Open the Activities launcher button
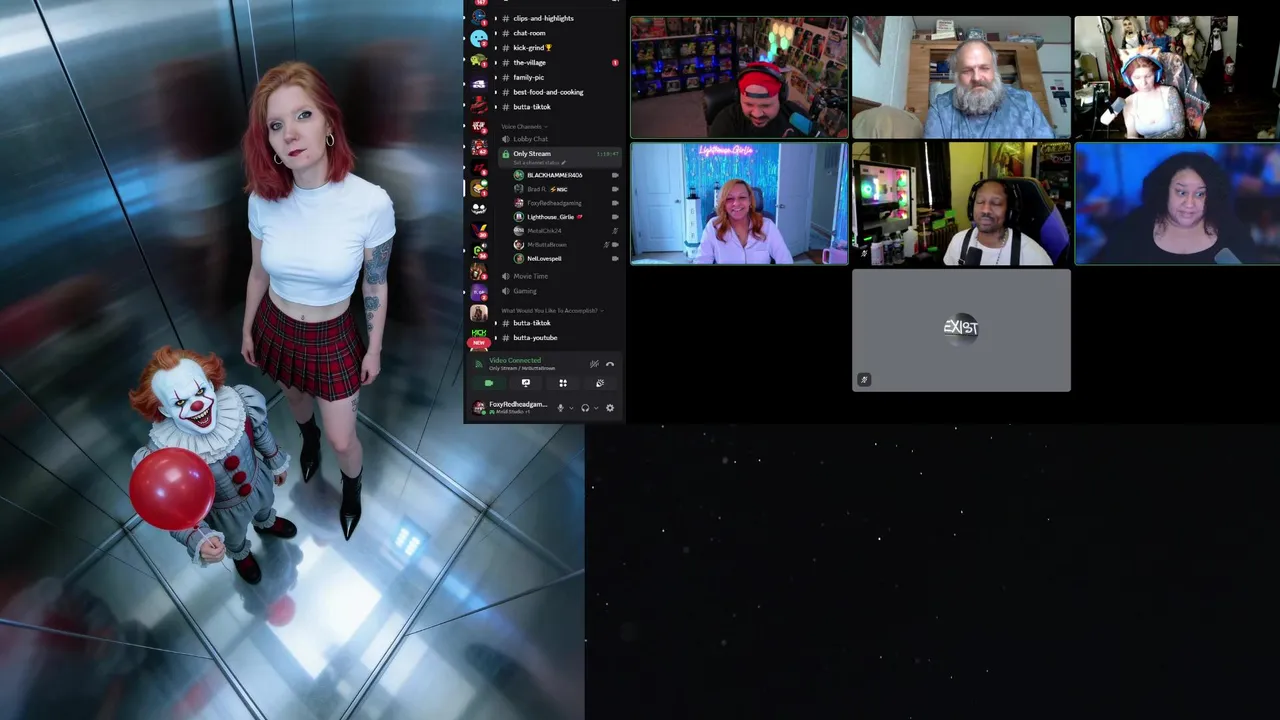1280x720 pixels. [562, 383]
